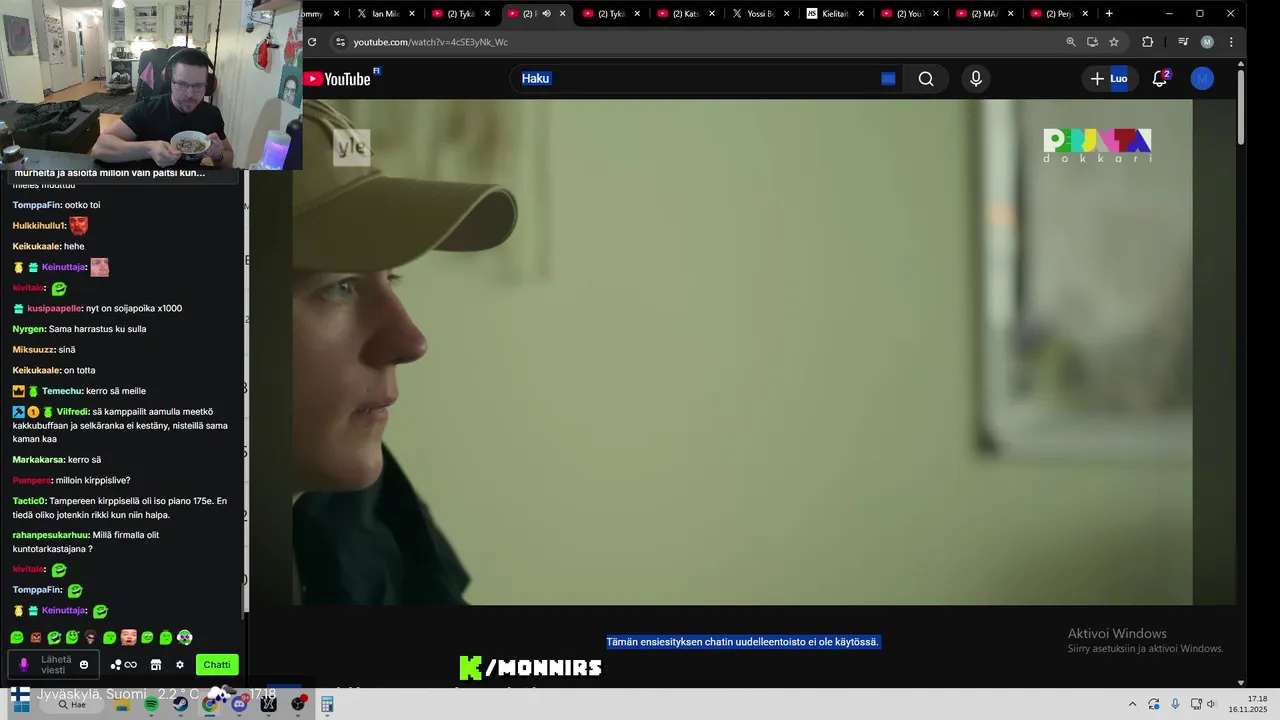Click the video player area
Image resolution: width=1280 pixels, height=720 pixels.
[x=742, y=352]
